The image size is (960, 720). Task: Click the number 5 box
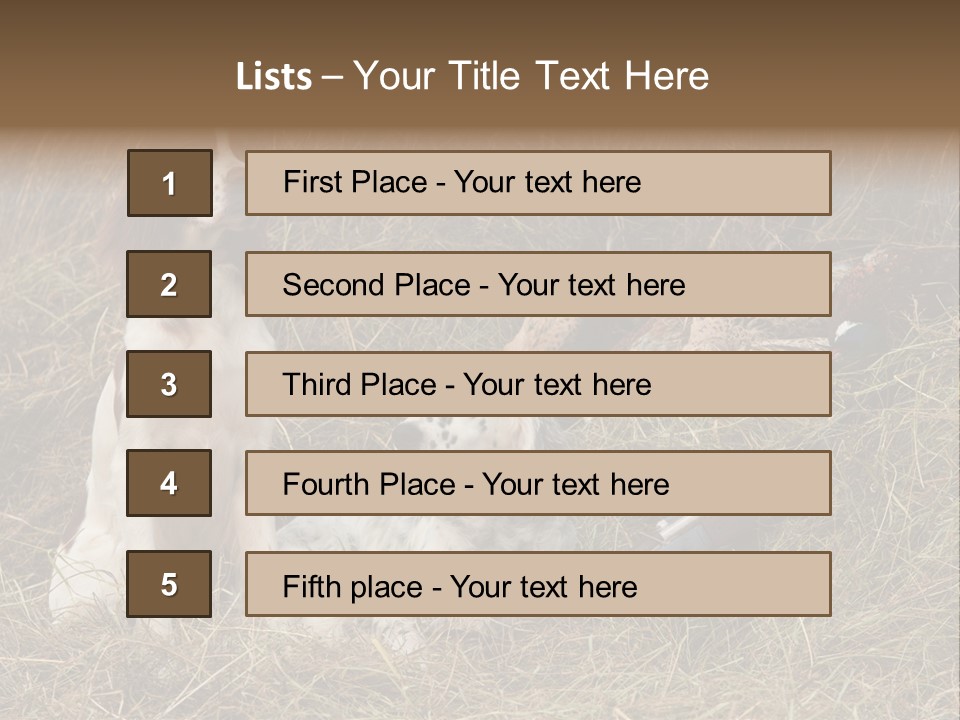tap(169, 584)
